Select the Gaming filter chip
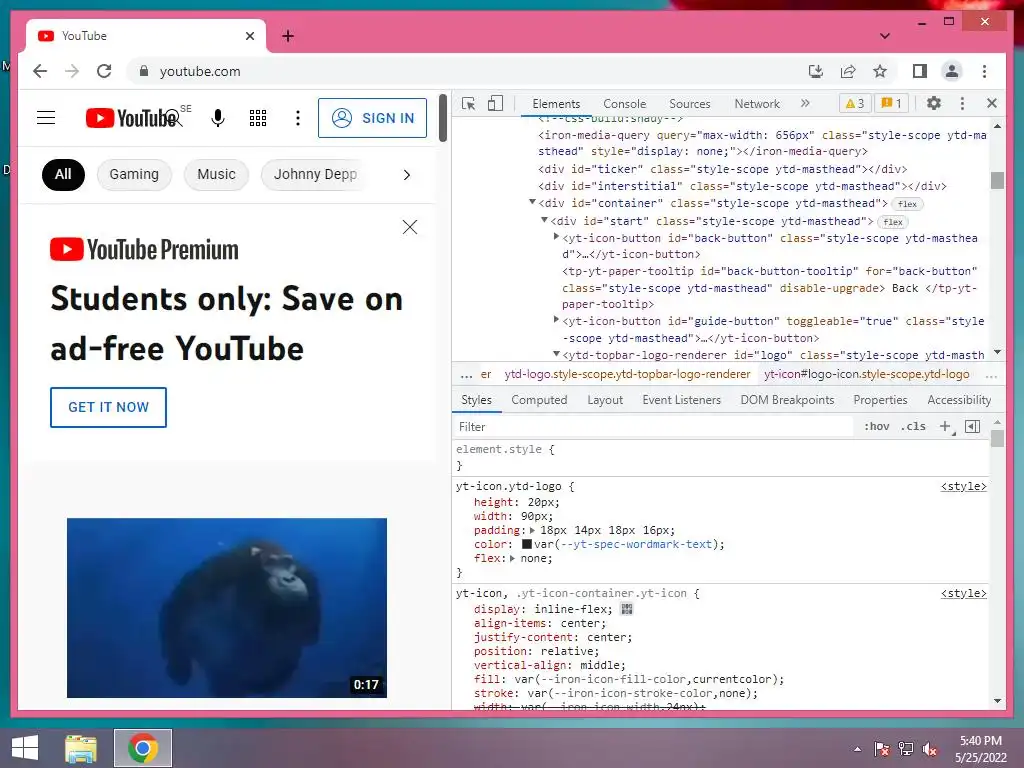 click(134, 174)
